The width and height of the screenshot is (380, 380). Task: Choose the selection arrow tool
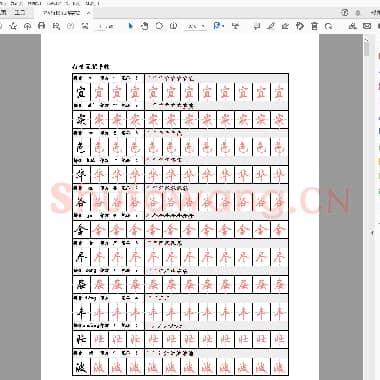[x=130, y=26]
